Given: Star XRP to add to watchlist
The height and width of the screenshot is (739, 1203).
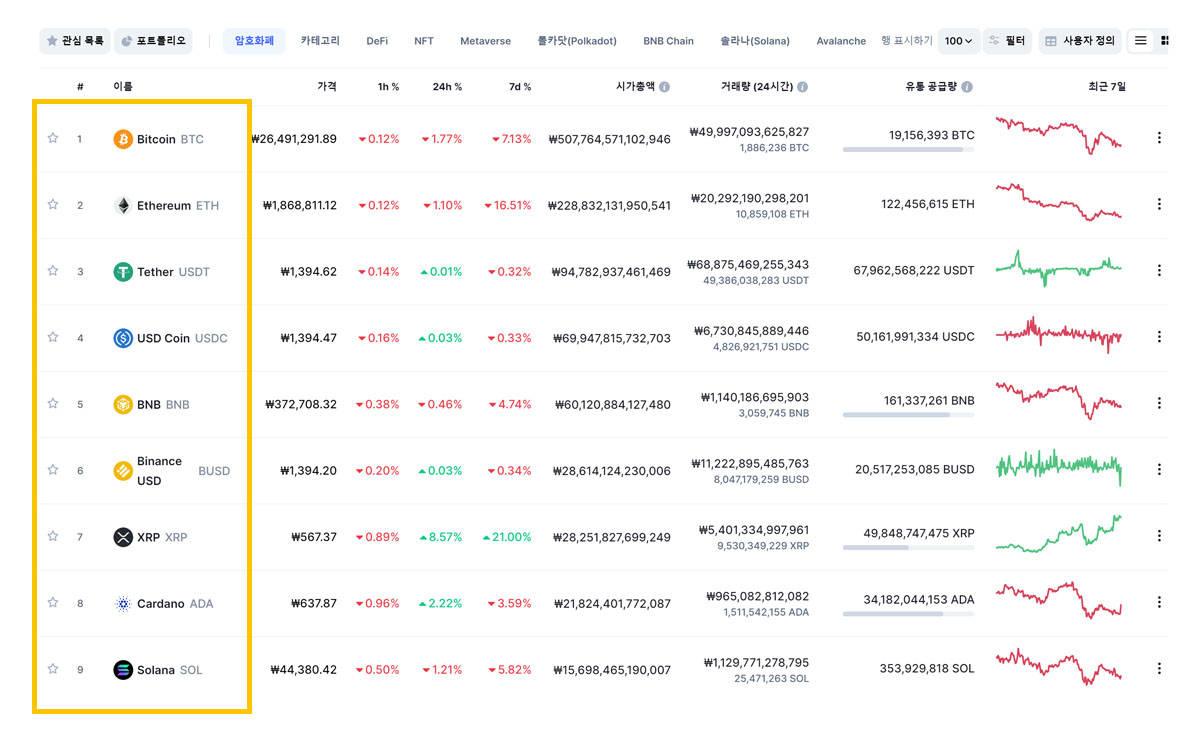Looking at the screenshot, I should pos(53,536).
